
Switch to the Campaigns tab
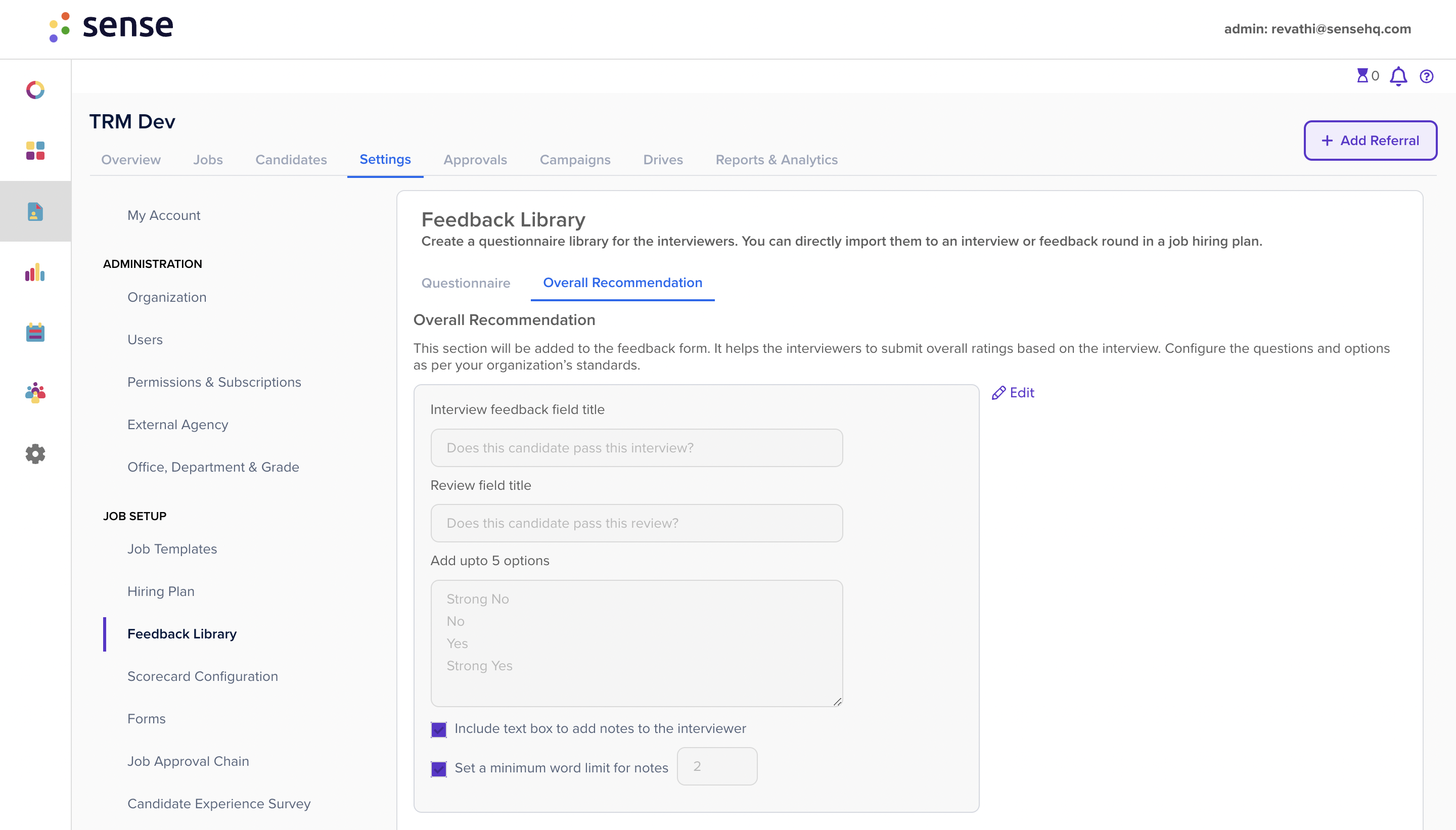pos(575,160)
